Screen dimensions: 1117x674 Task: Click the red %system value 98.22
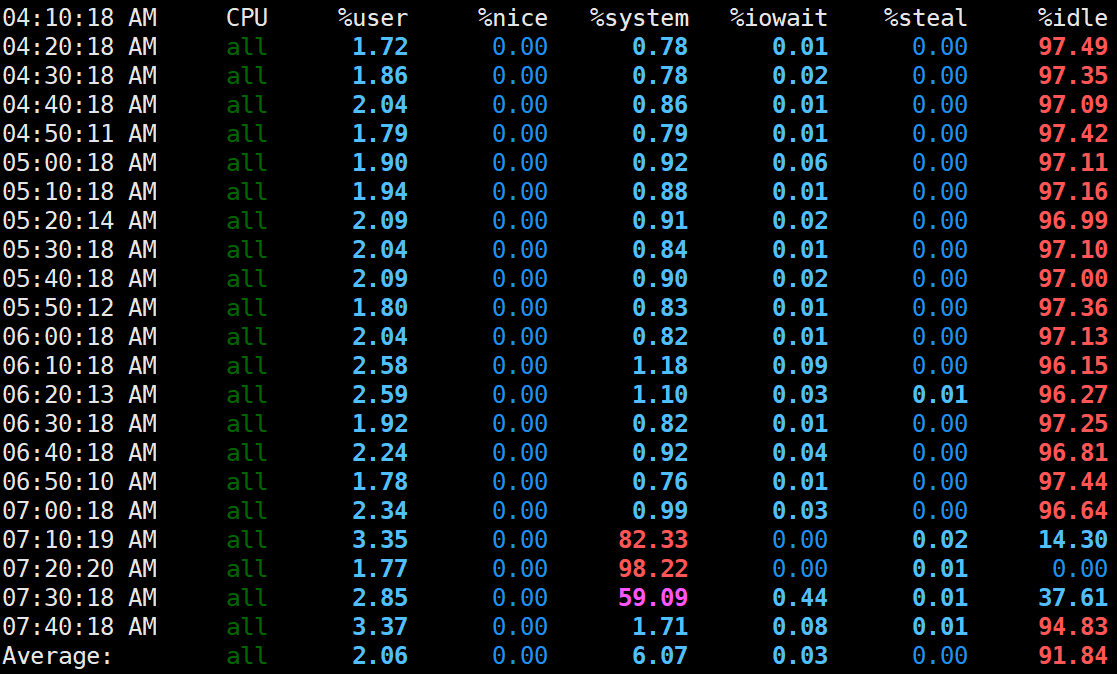tap(653, 569)
